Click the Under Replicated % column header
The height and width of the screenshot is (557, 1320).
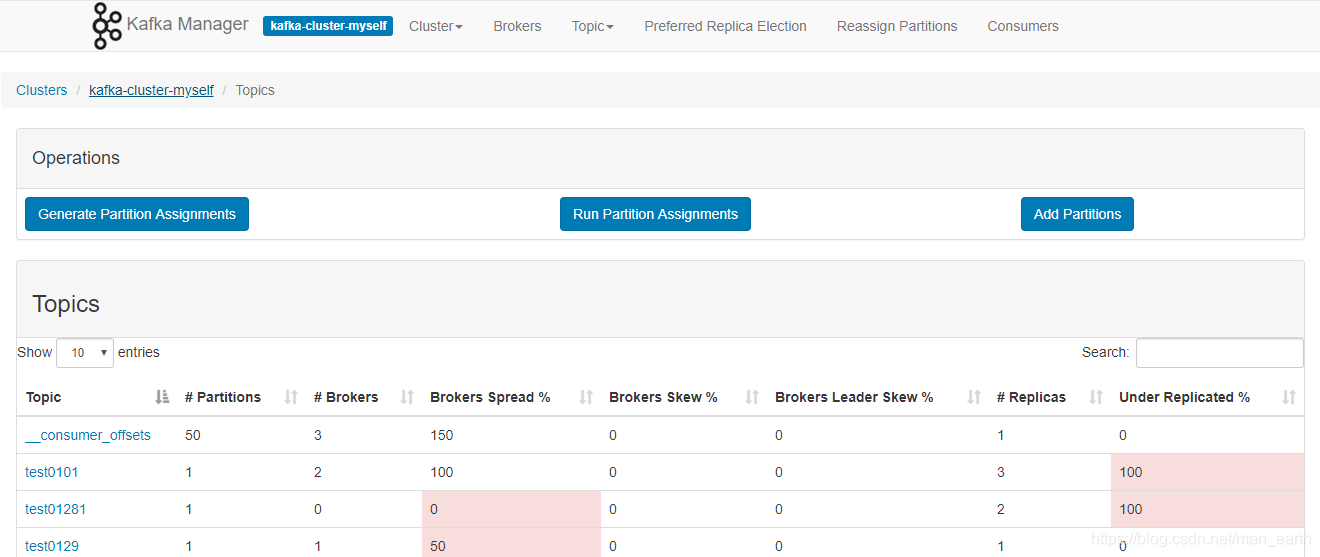1184,397
